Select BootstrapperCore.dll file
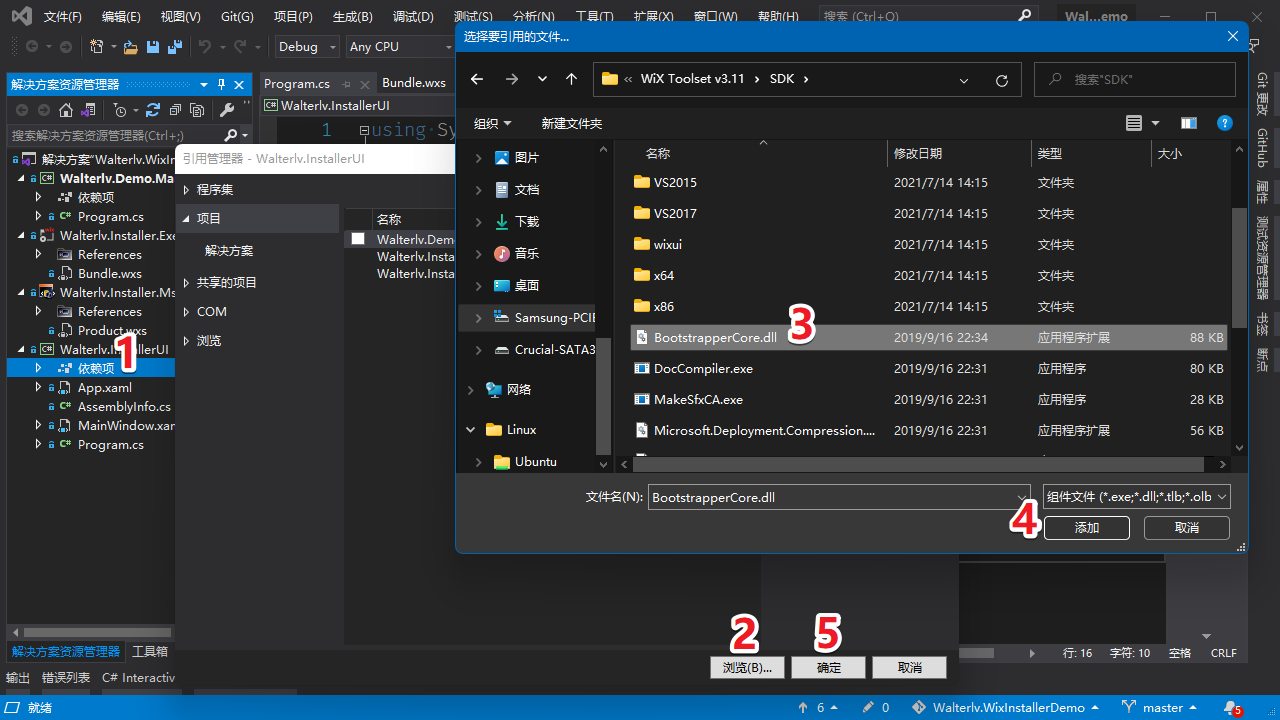 [x=715, y=338]
